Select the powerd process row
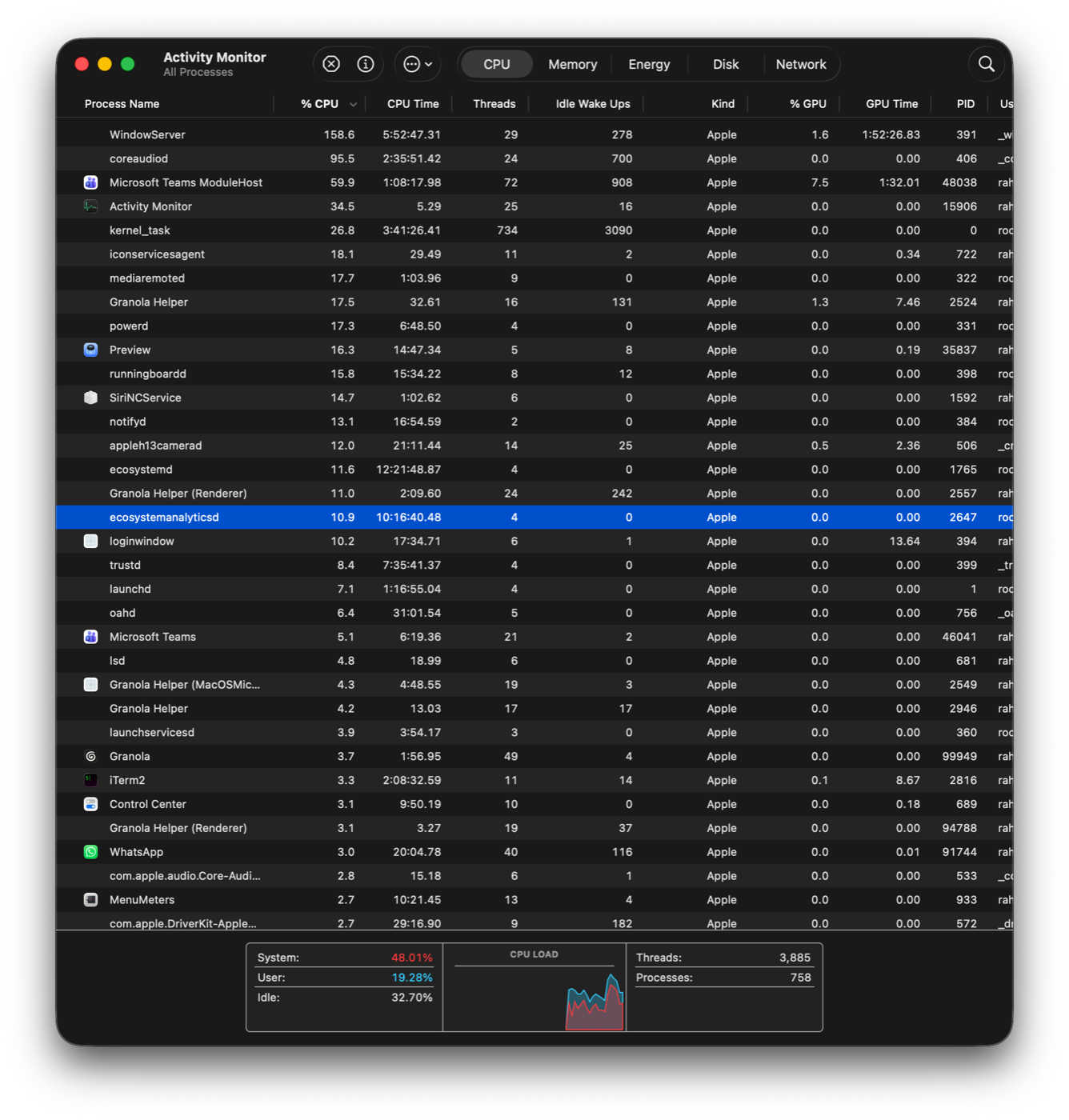Screen dimensions: 1069x1120 (534, 326)
